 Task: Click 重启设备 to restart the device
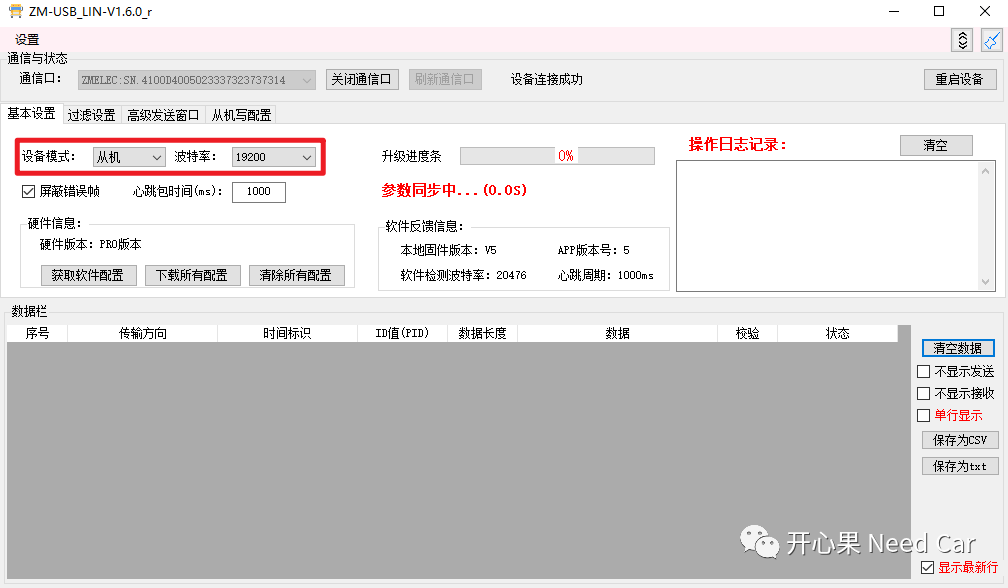pyautogui.click(x=959, y=79)
